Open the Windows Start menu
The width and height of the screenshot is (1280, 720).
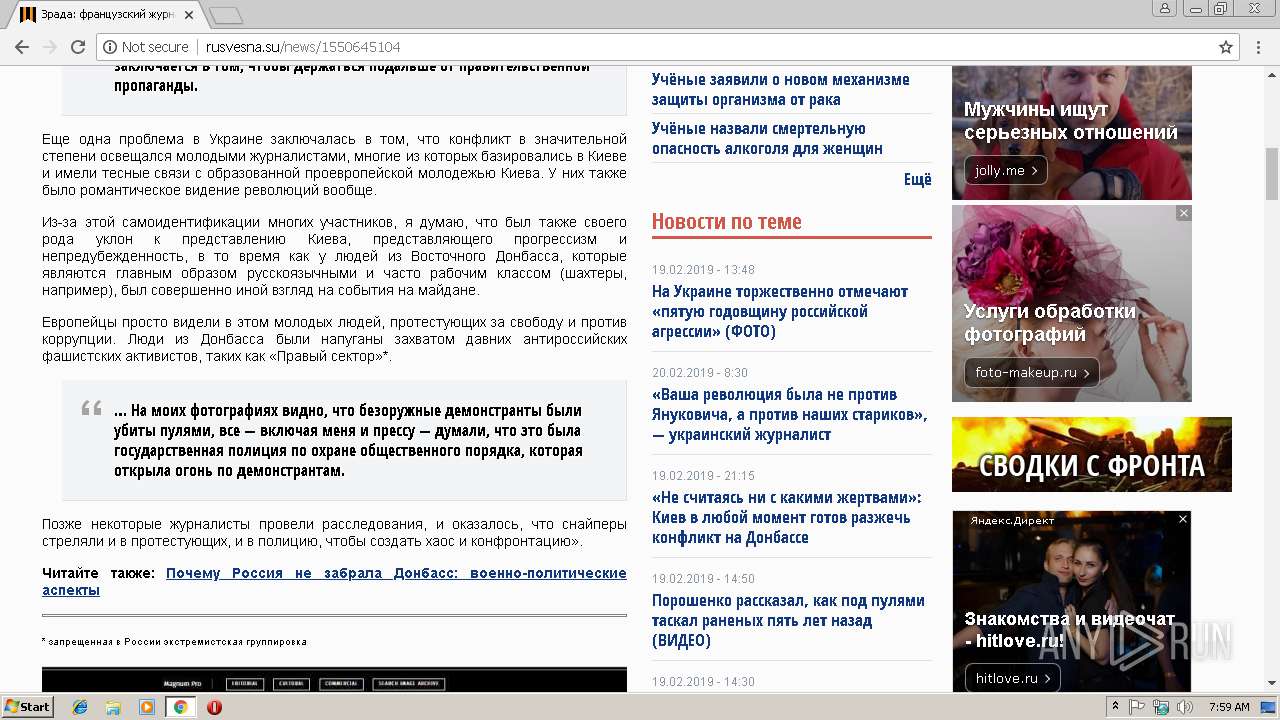pyautogui.click(x=27, y=707)
